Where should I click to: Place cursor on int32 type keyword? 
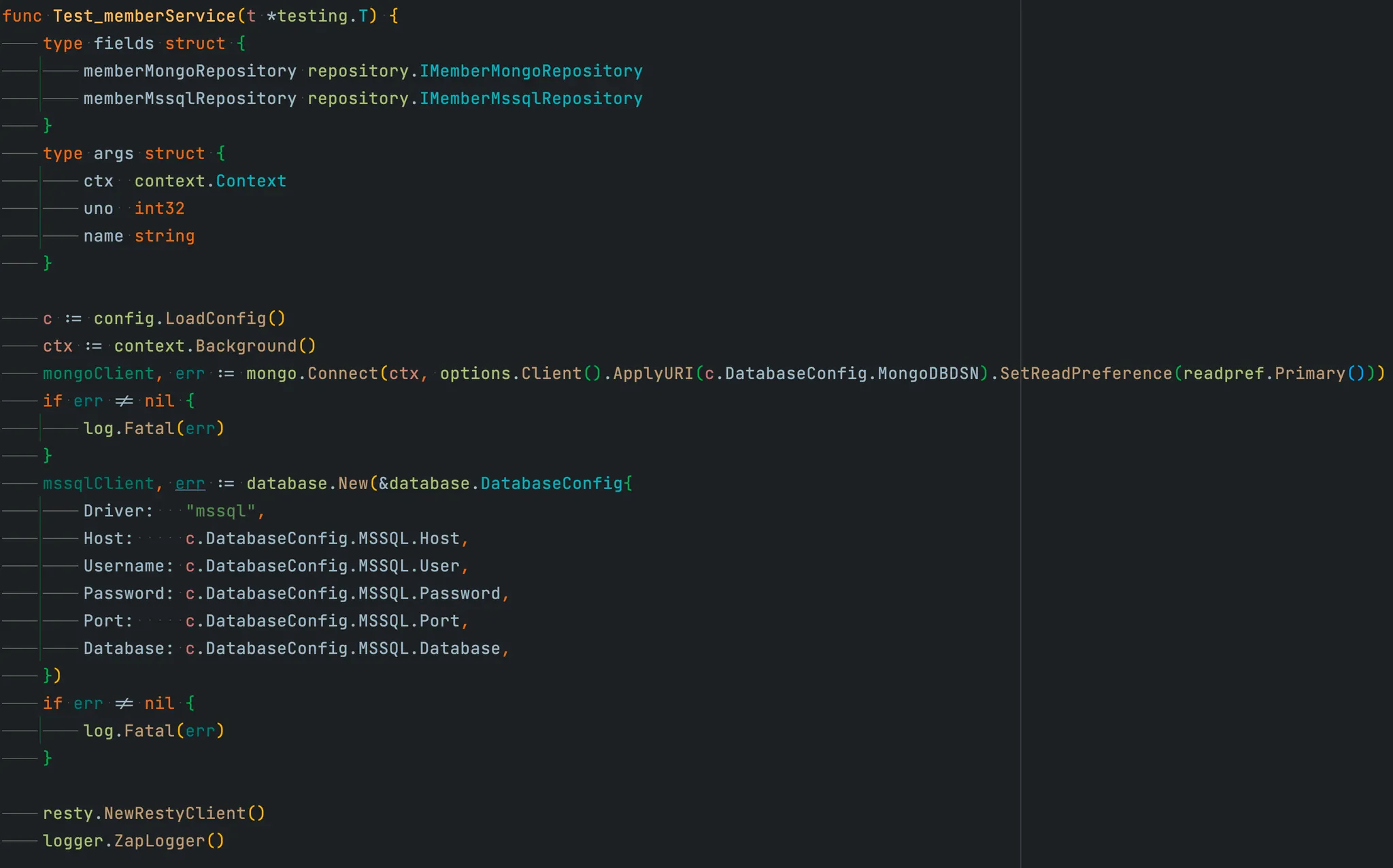[159, 208]
